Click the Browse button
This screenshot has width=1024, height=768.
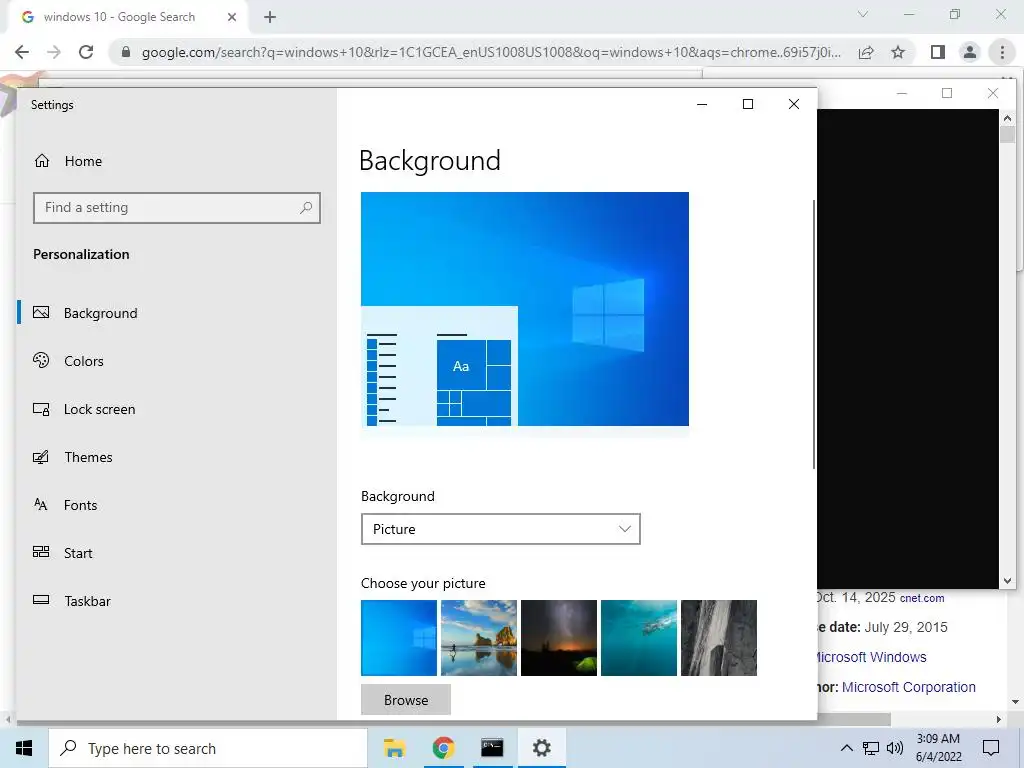[406, 700]
